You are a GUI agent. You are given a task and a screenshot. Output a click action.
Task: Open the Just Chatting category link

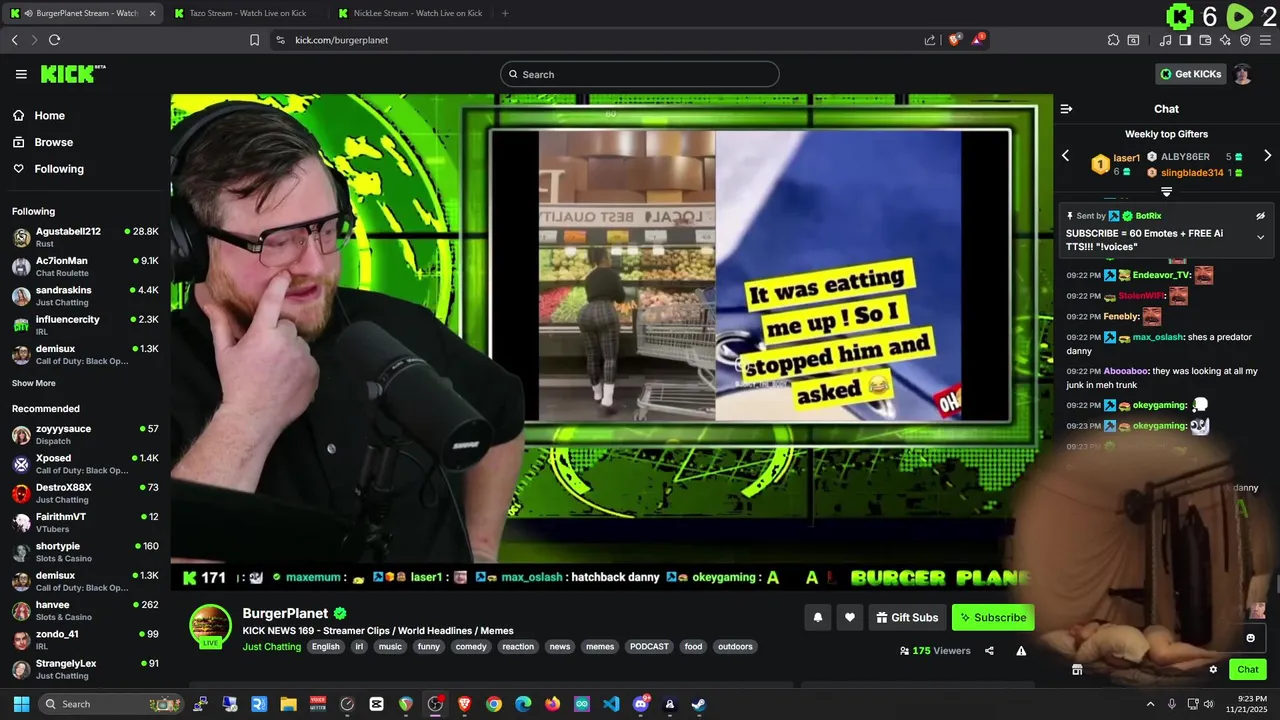tap(271, 647)
